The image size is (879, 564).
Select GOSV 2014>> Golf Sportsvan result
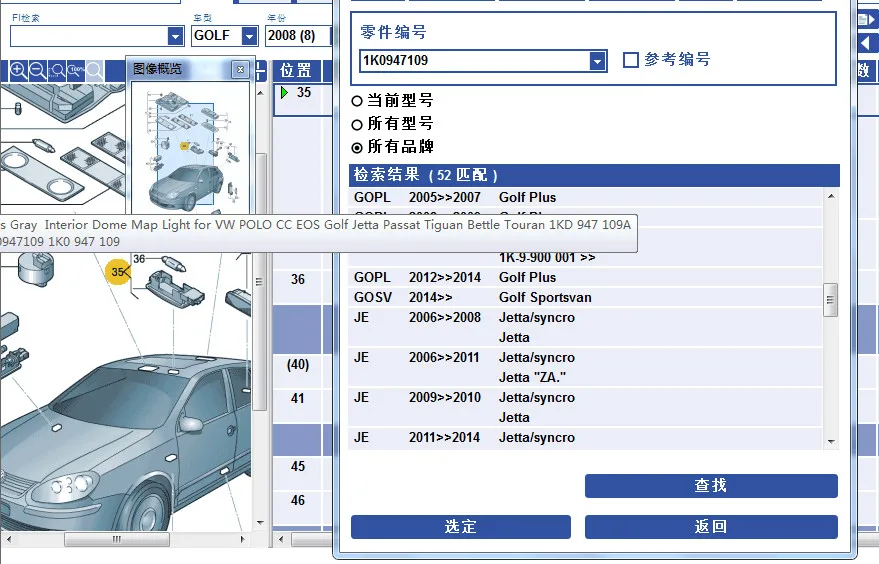(x=585, y=298)
